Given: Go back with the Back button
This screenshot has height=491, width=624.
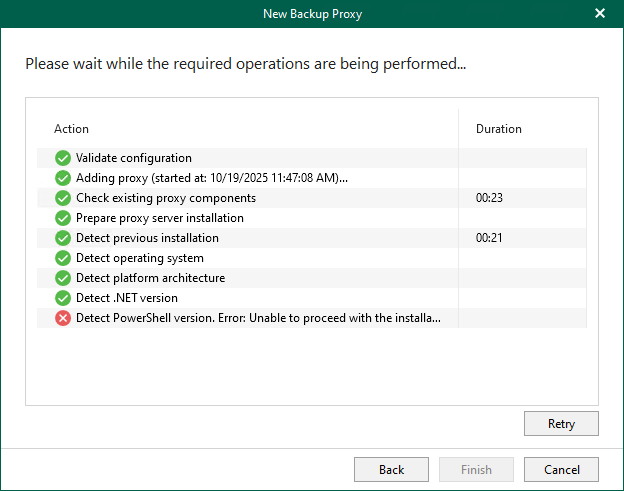Looking at the screenshot, I should click(391, 470).
